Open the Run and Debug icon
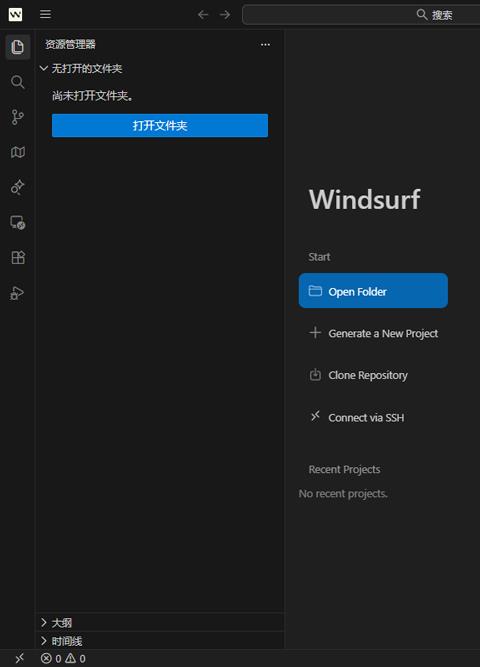 (17, 293)
